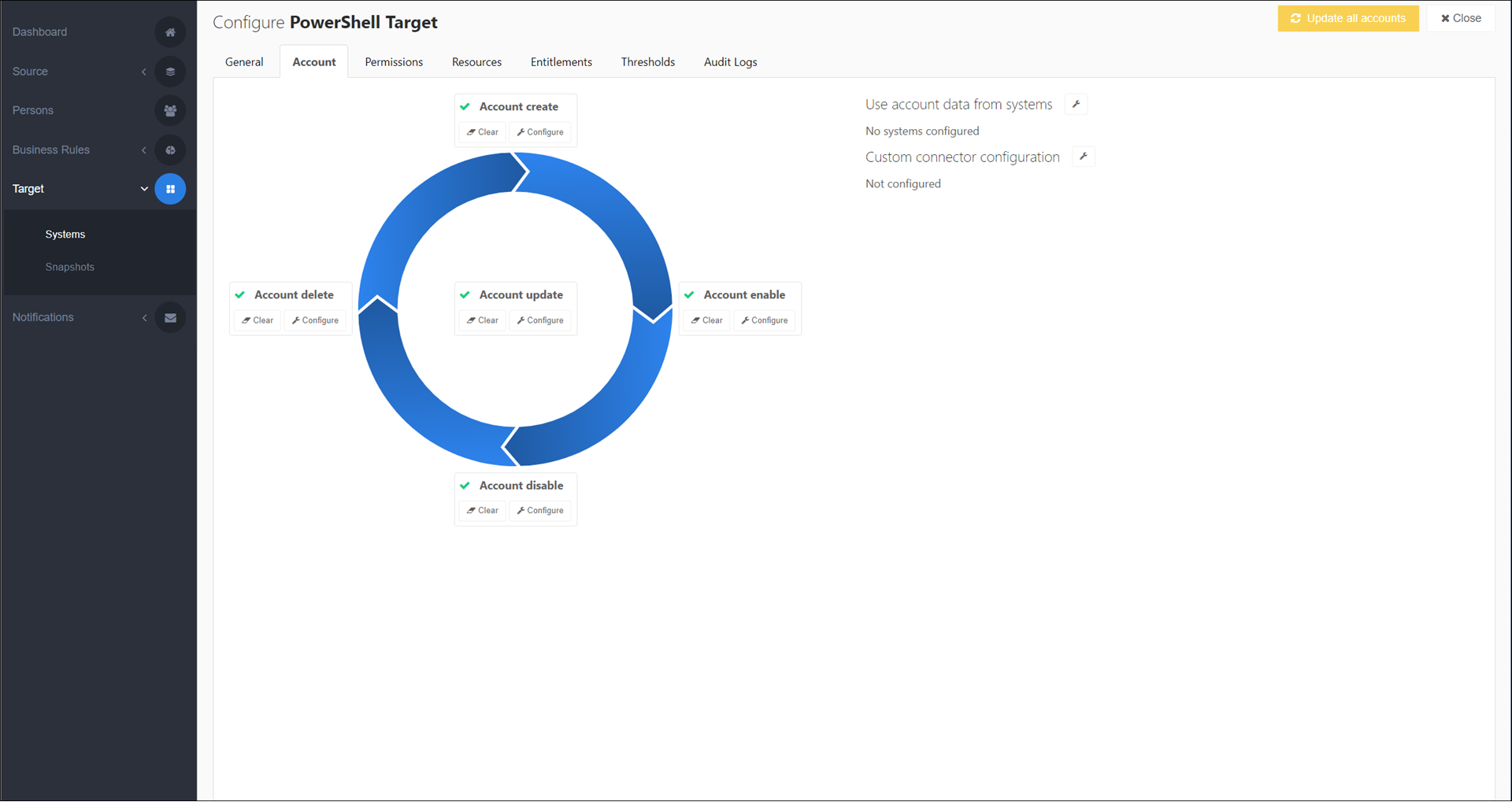The height and width of the screenshot is (802, 1512).
Task: Clear the Account create configuration
Action: tap(483, 132)
